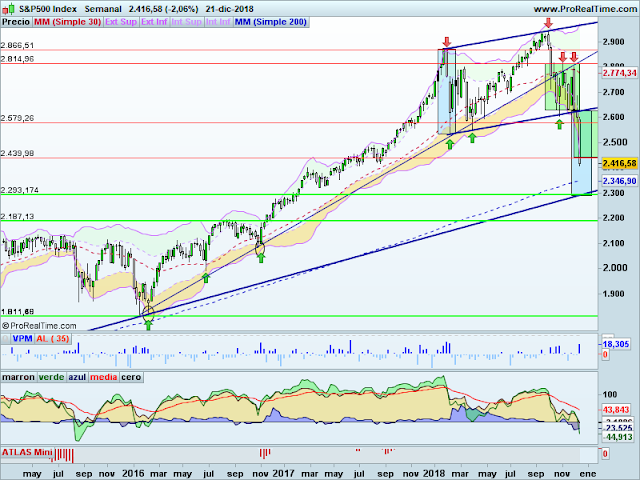Click the yellow 2.416,58 current price tag

click(x=619, y=164)
